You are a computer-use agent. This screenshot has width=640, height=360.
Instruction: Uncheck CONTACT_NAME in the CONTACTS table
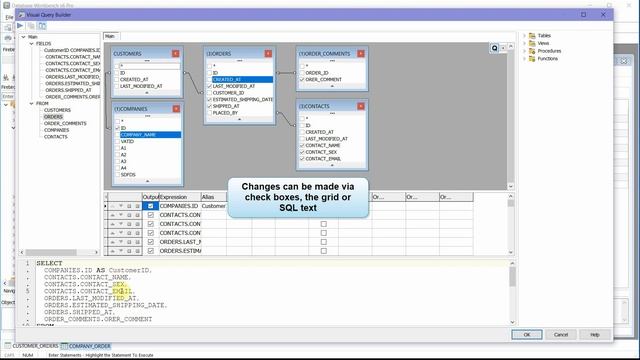coord(302,145)
